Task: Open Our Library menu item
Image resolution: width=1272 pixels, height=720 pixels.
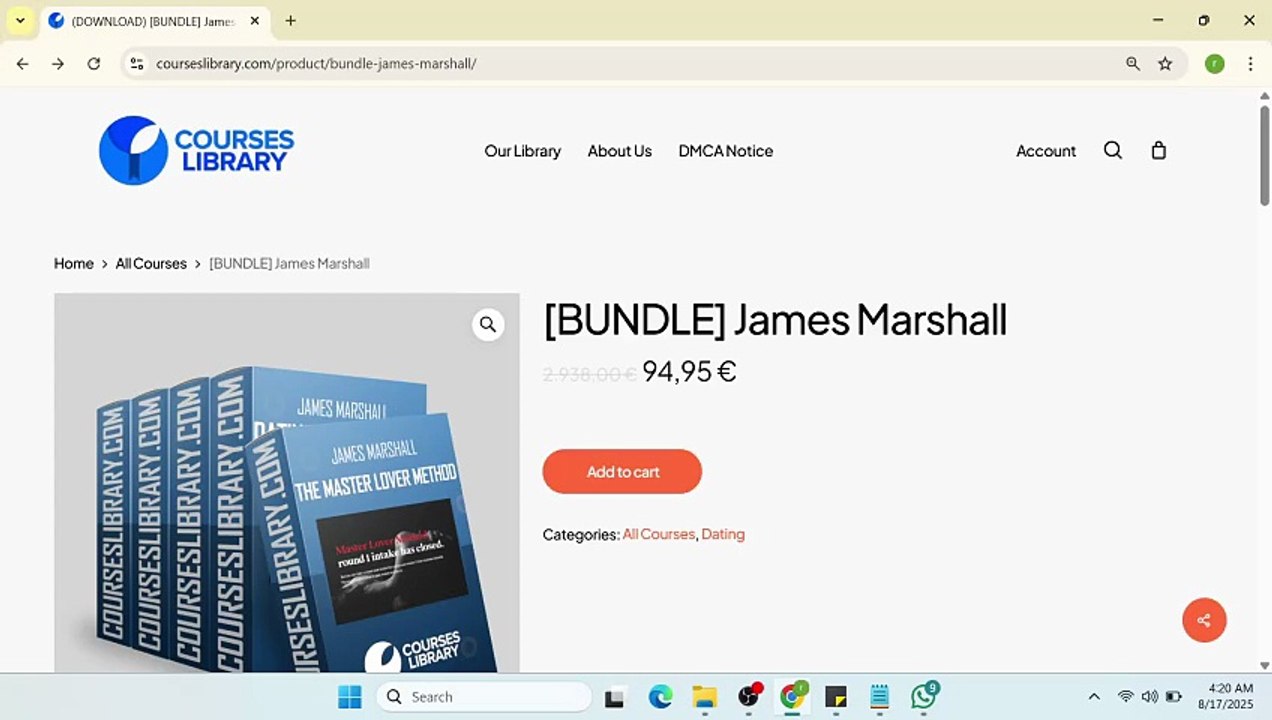Action: (x=522, y=151)
